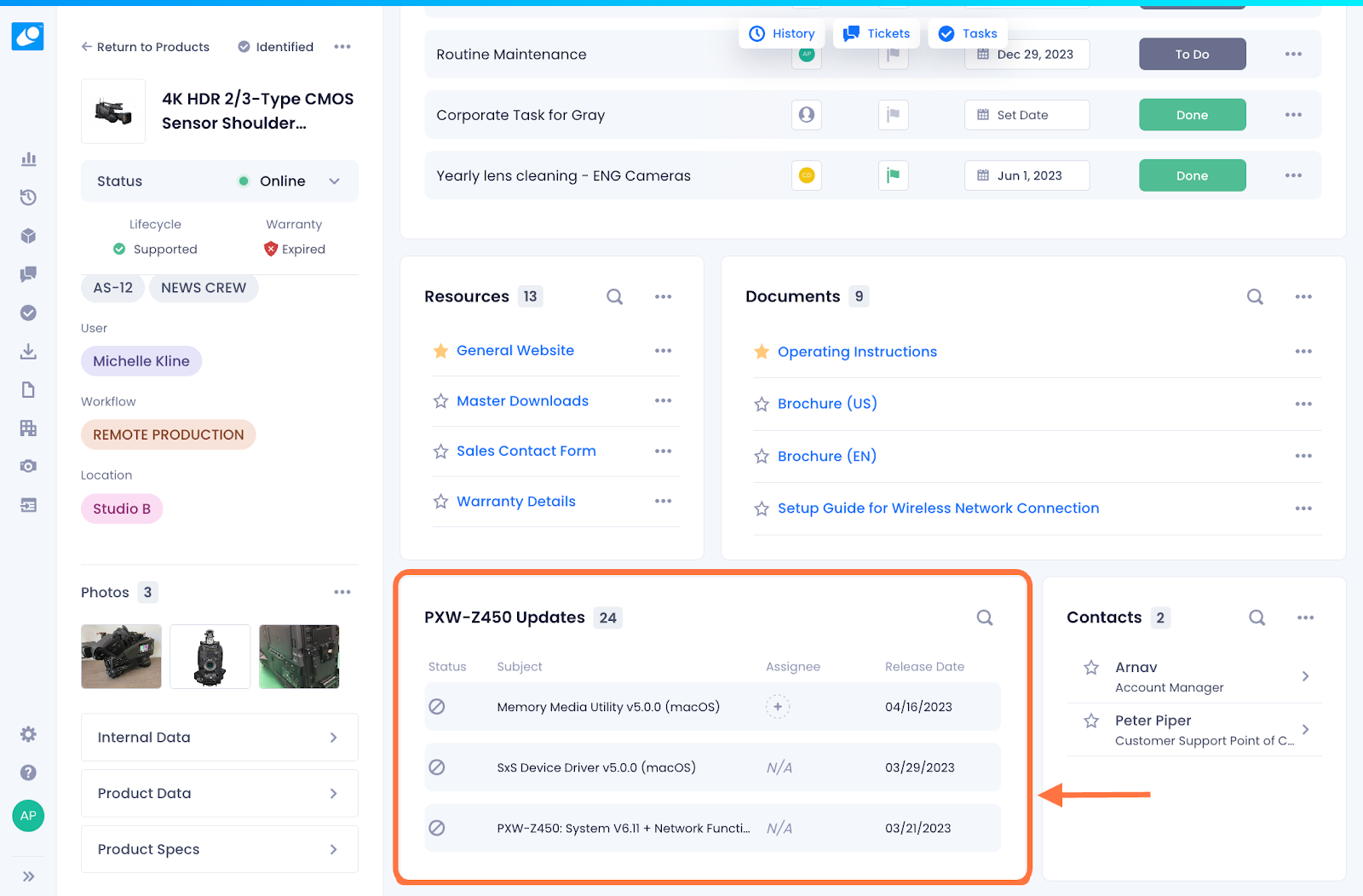This screenshot has width=1363, height=896.
Task: Open Operating Instructions options menu
Action: (1303, 351)
